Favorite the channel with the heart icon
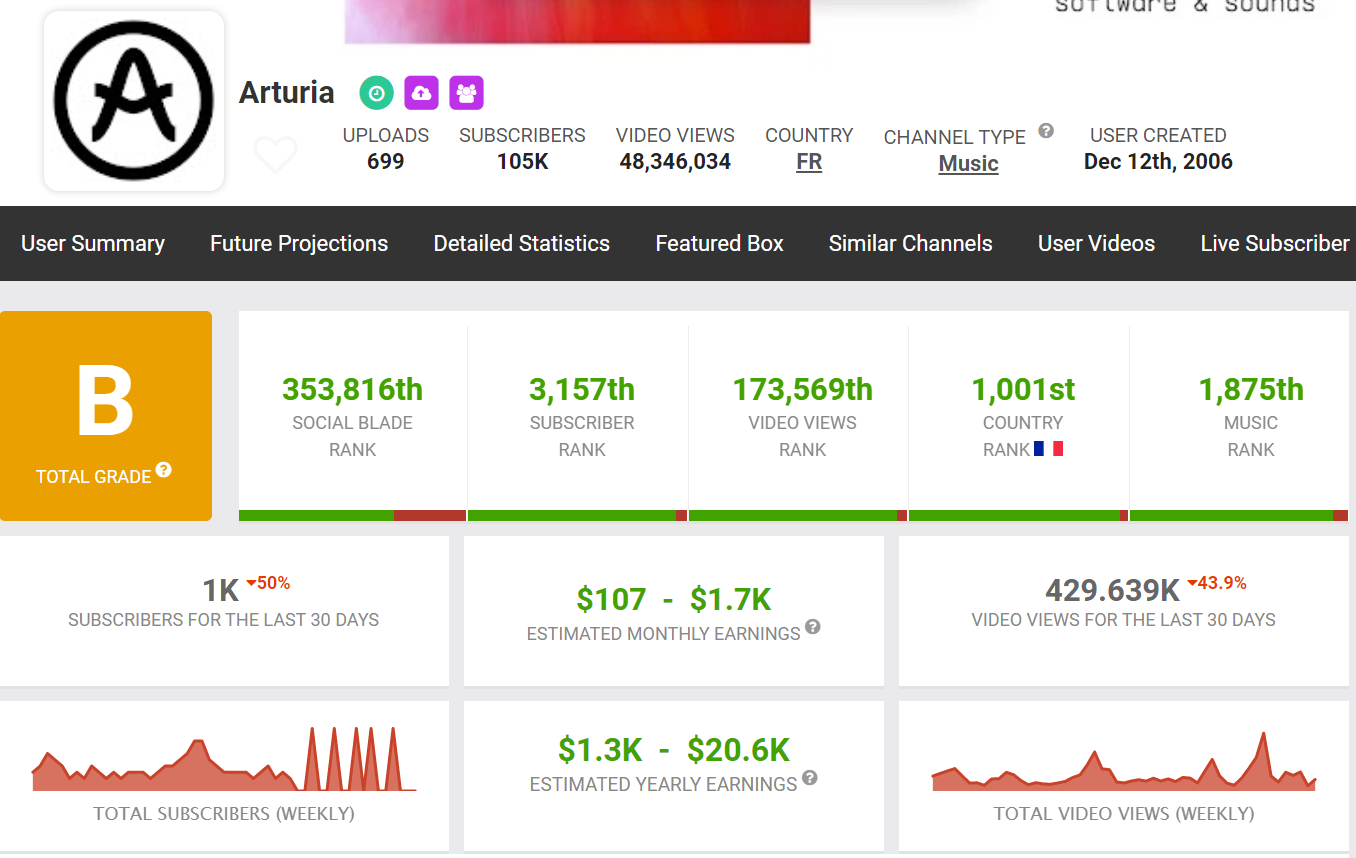Image resolution: width=1356 pixels, height=858 pixels. (275, 155)
